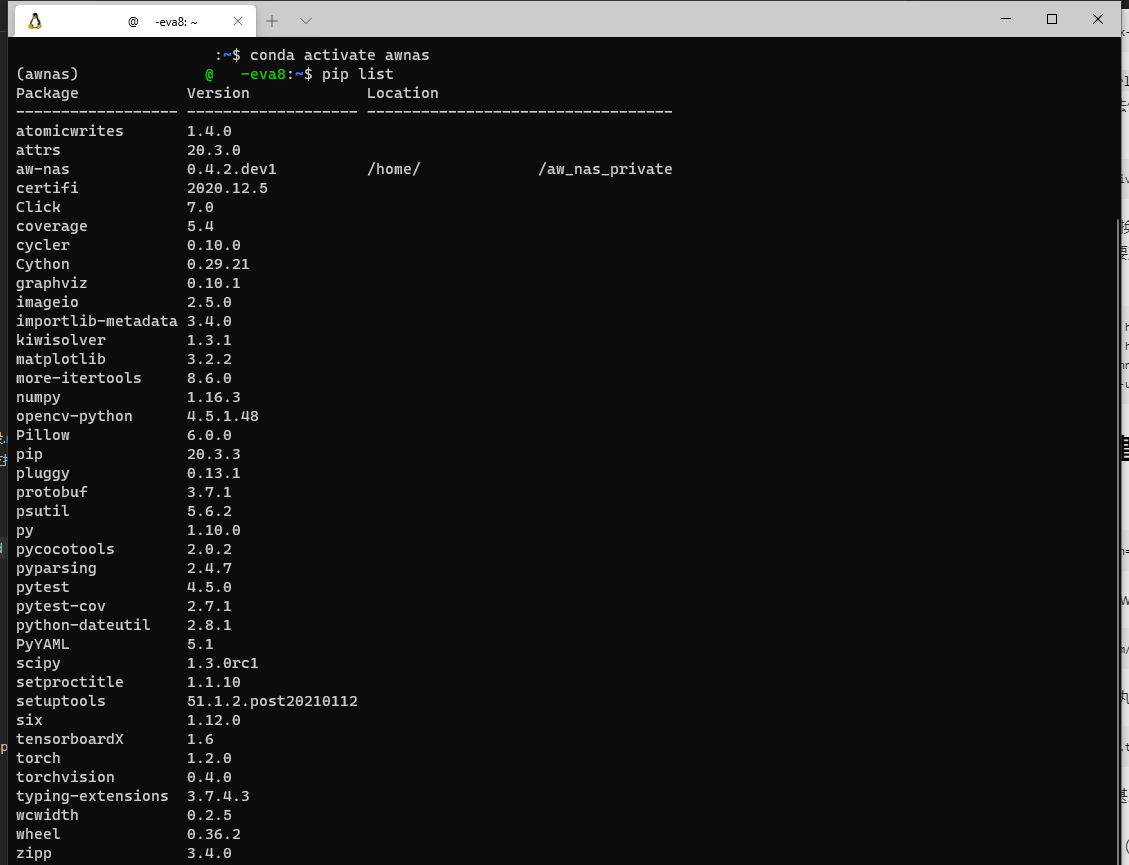Click the 4.5.1.48 version value
The width and height of the screenshot is (1129, 865).
222,416
